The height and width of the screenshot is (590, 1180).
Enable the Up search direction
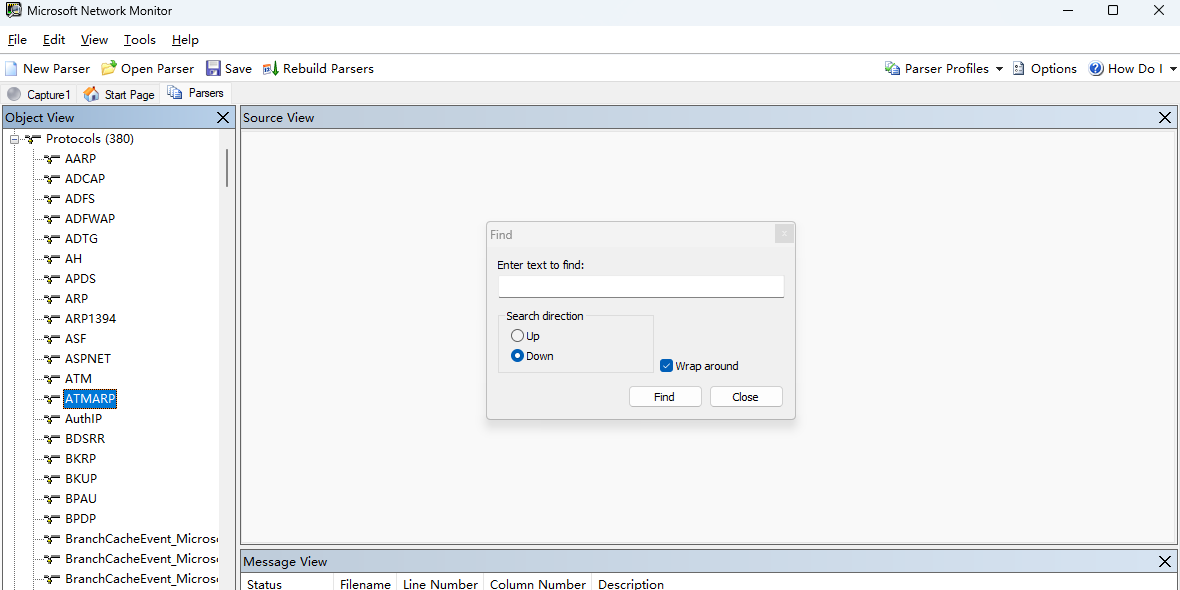click(x=517, y=336)
